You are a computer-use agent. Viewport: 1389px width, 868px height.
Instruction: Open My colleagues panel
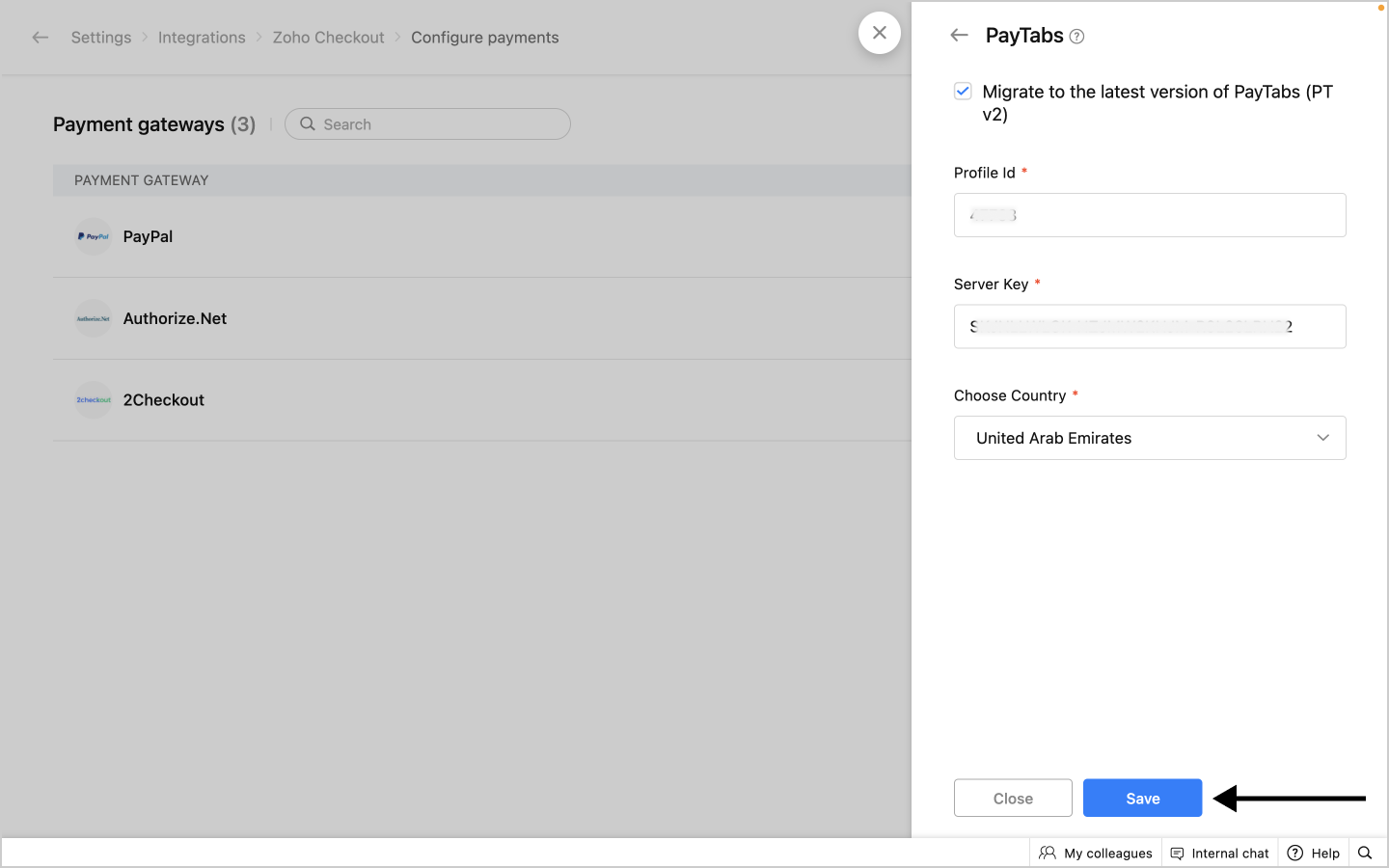click(1096, 853)
